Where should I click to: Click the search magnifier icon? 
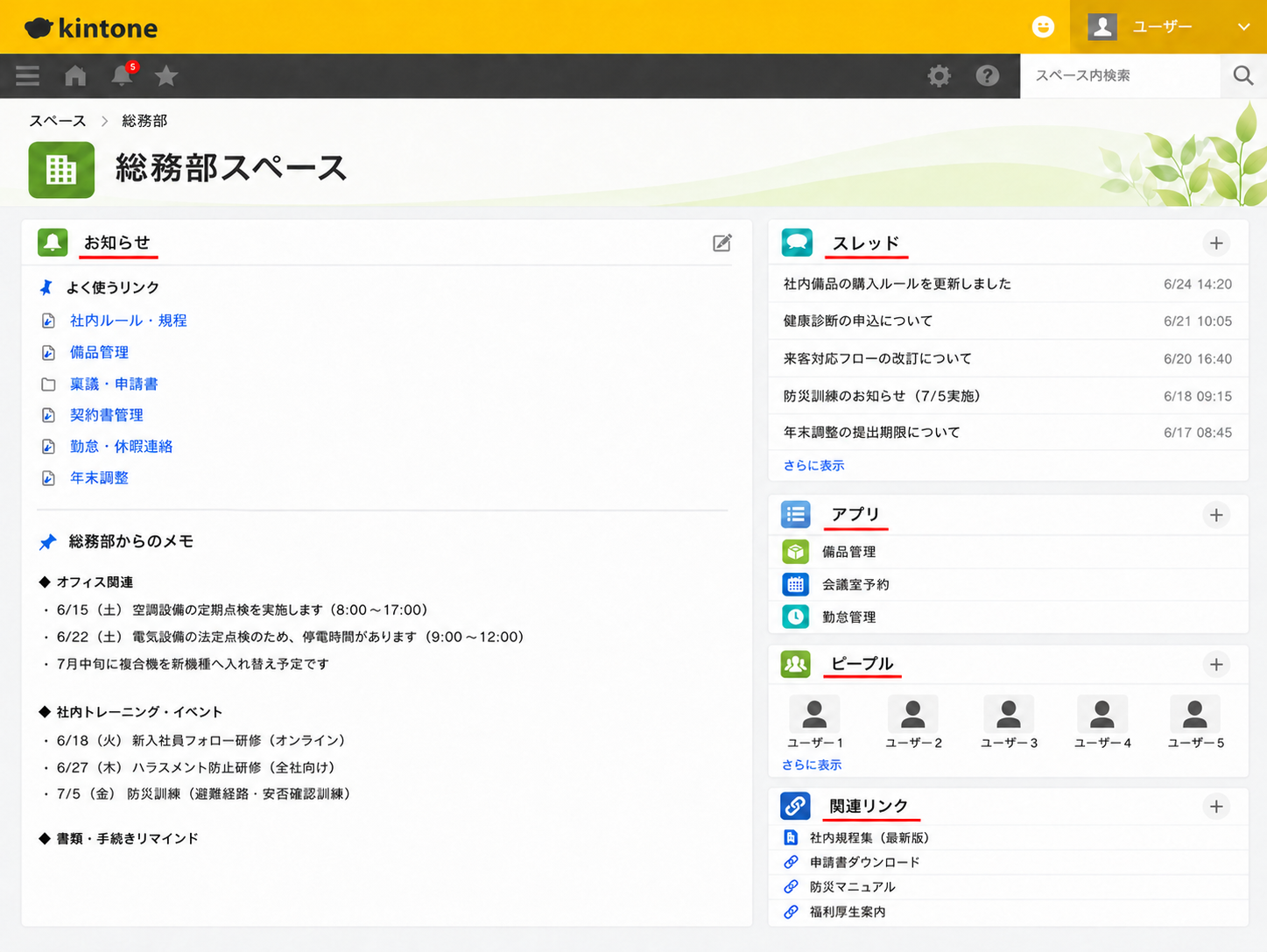click(x=1243, y=76)
